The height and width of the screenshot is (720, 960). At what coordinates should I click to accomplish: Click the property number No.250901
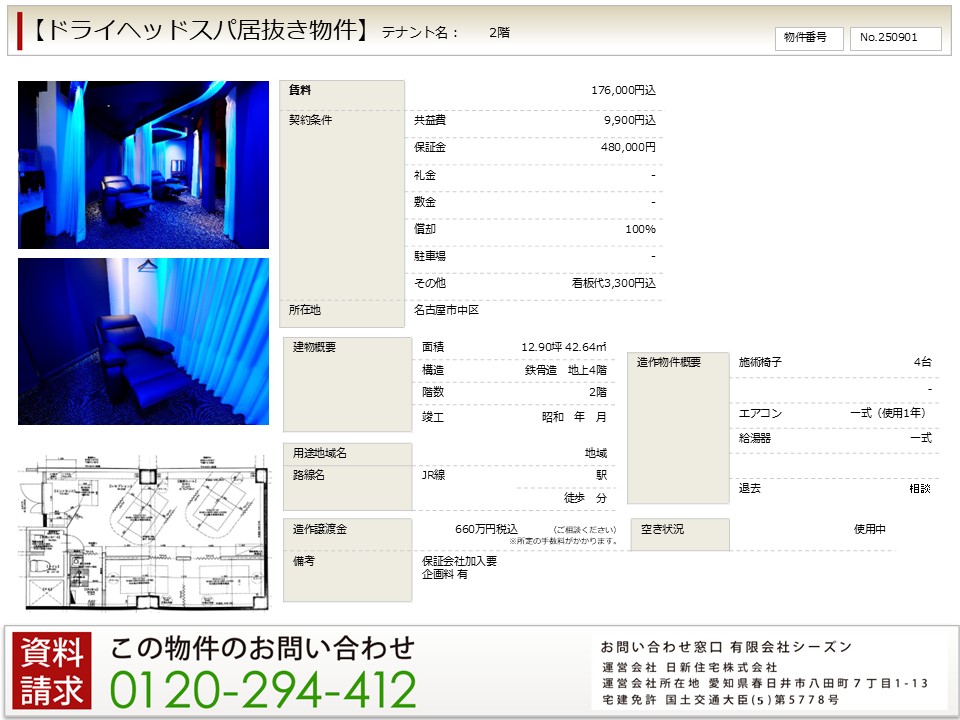pyautogui.click(x=895, y=38)
